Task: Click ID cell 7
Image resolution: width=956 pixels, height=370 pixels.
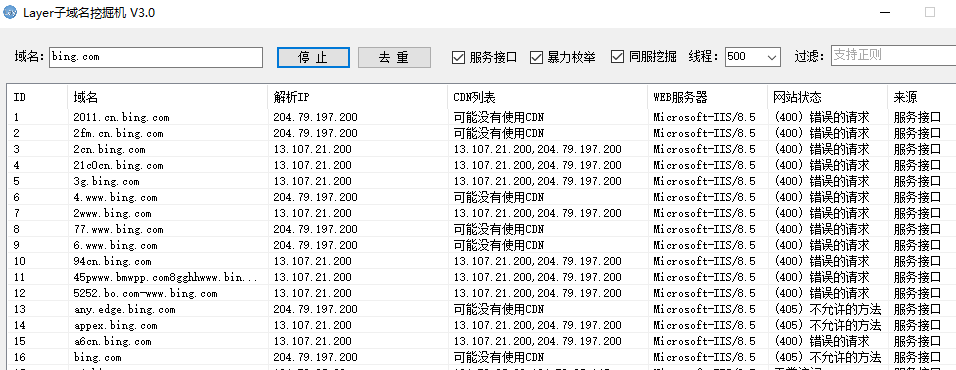Action: pos(16,213)
